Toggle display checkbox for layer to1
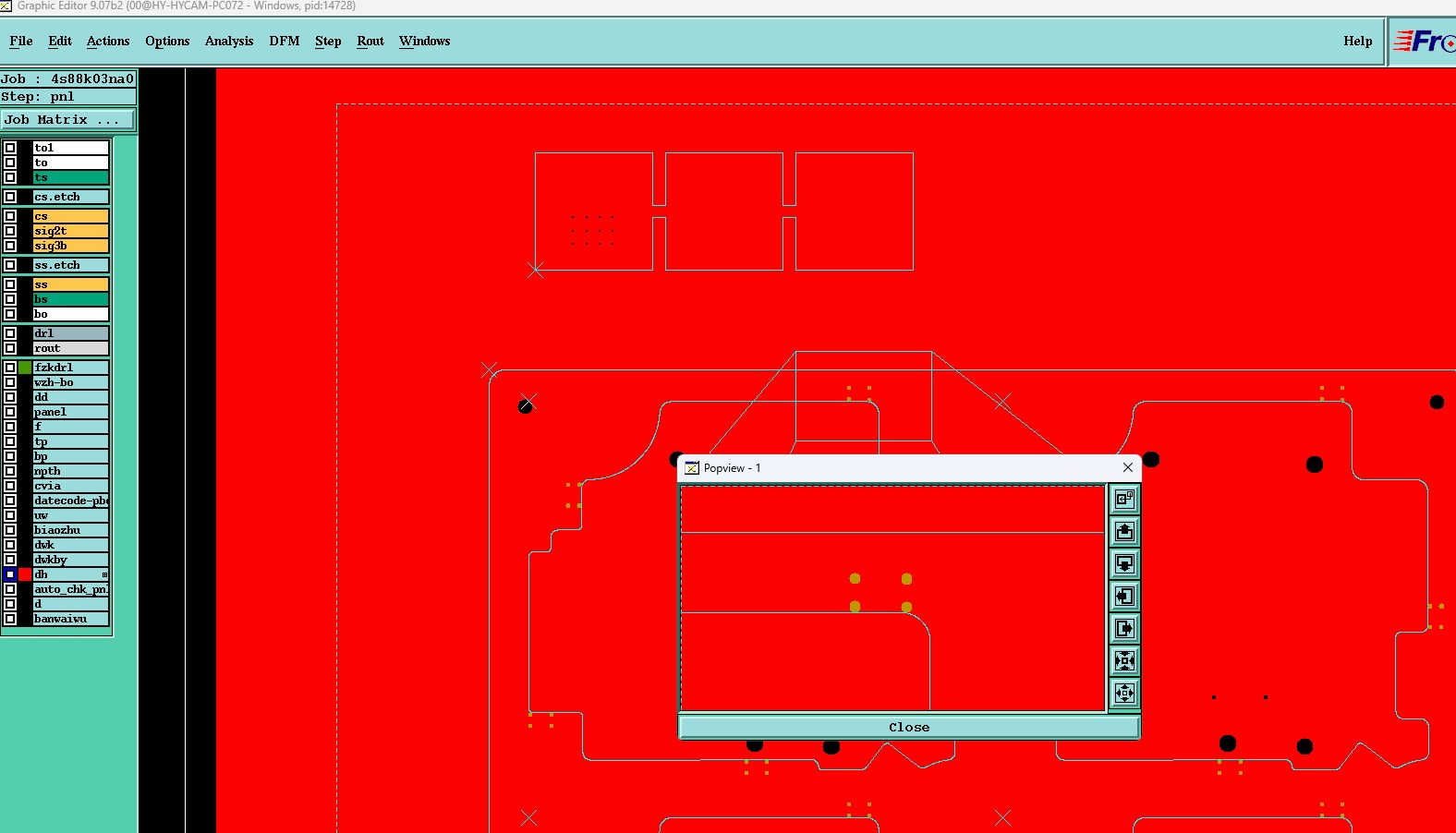 click(10, 148)
